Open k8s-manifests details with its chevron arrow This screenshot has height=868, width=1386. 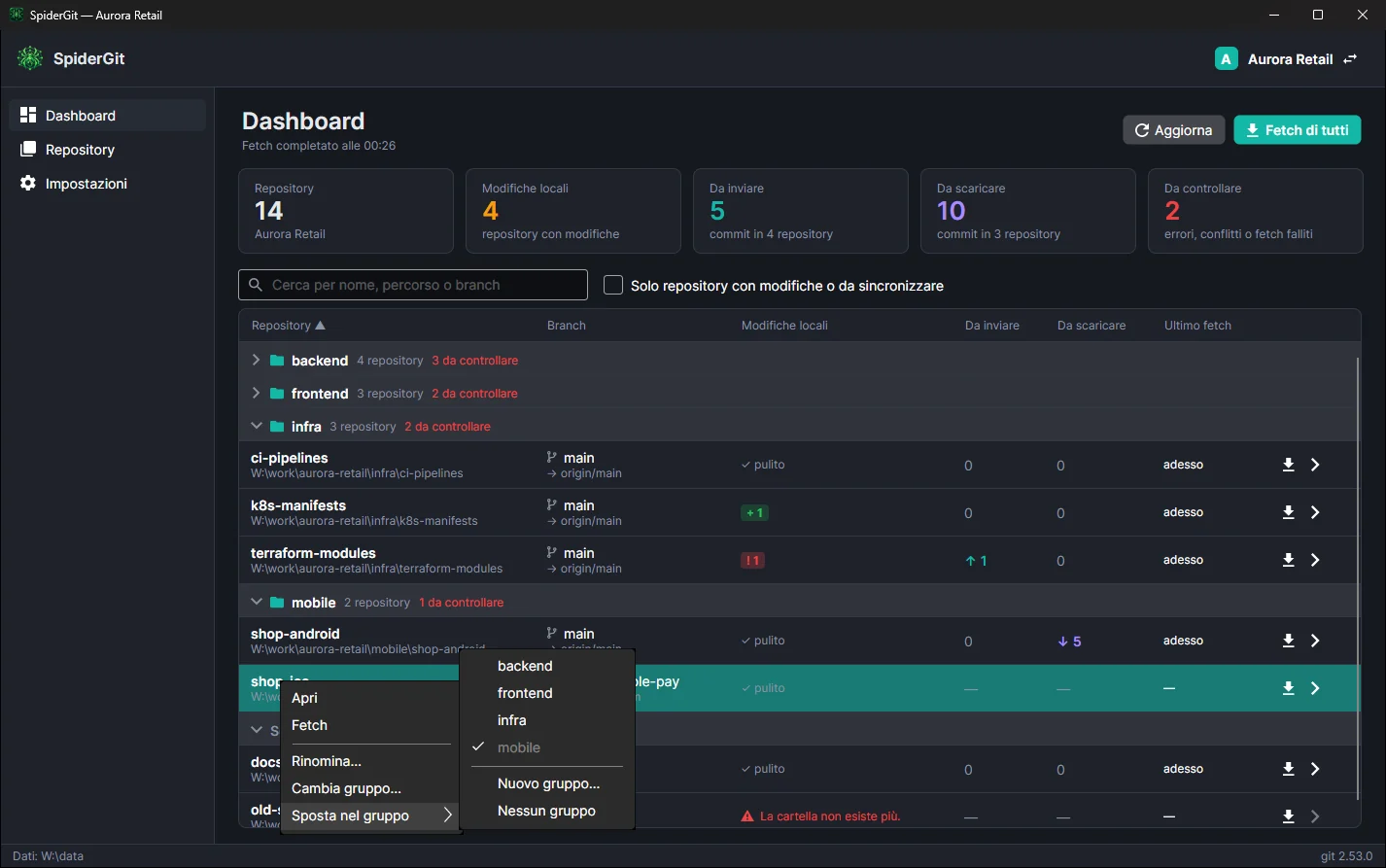coord(1315,512)
